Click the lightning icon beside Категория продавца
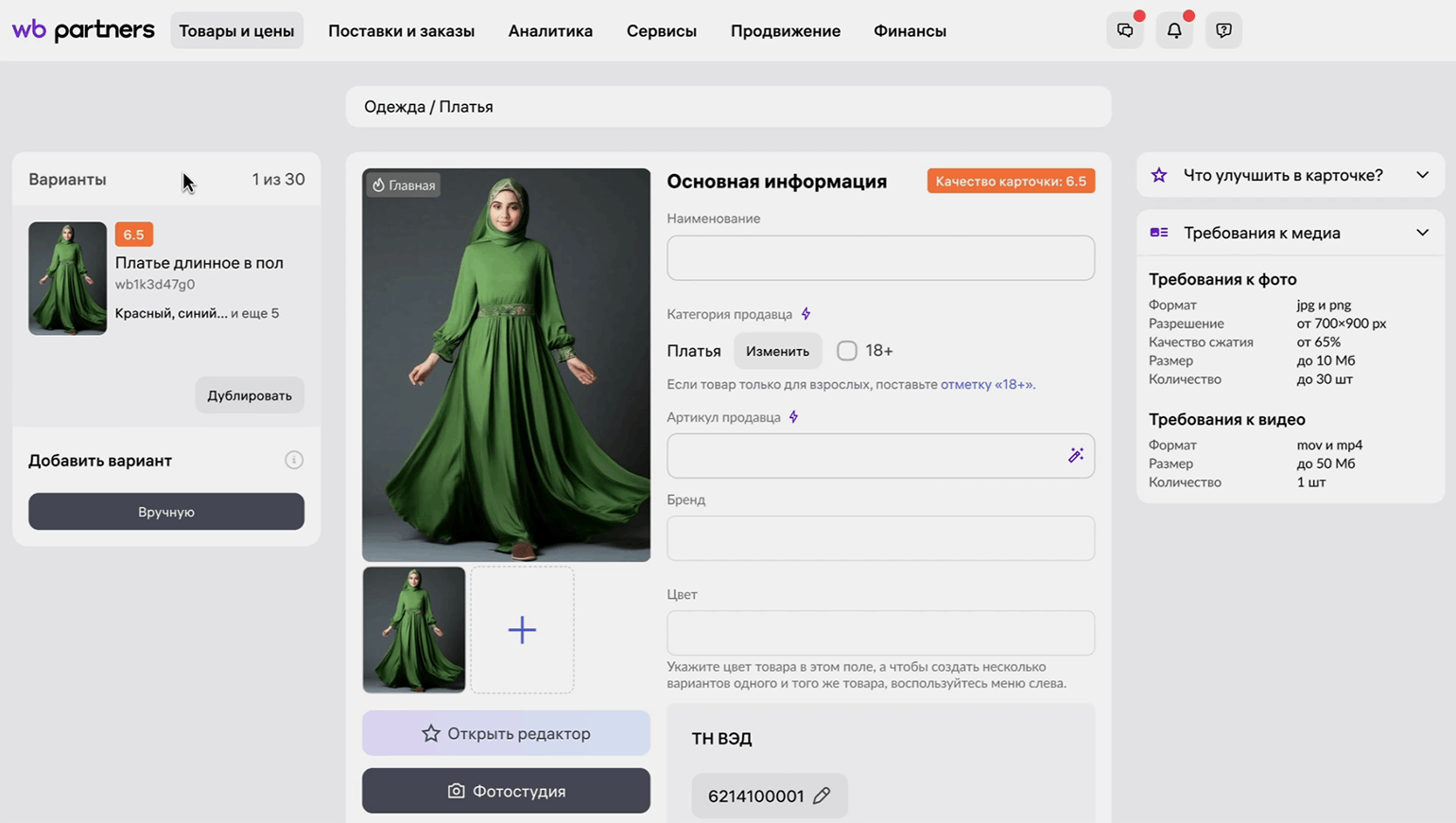This screenshot has width=1456, height=823. pos(806,314)
